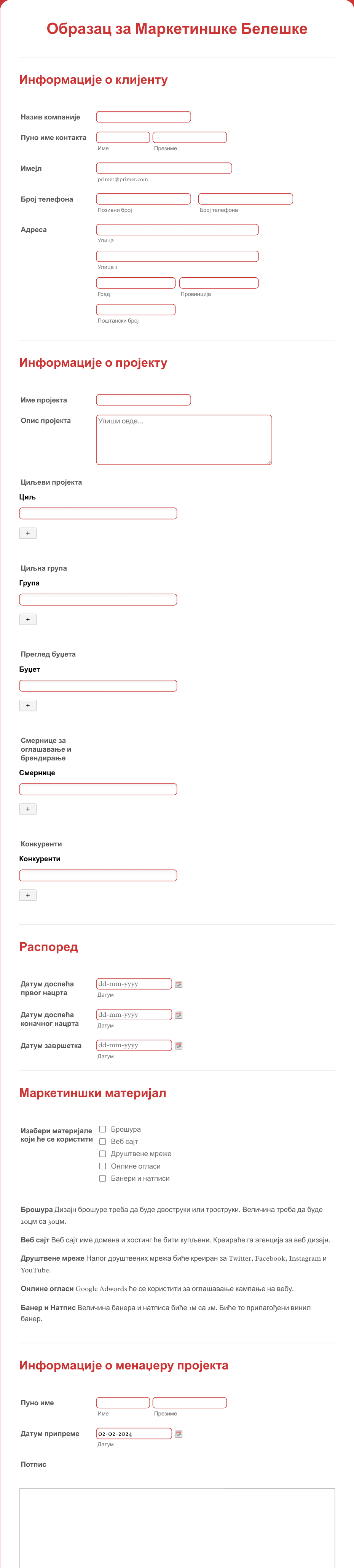The height and width of the screenshot is (1568, 354).
Task: Add another row with plus under Група
Action: pos(28,619)
